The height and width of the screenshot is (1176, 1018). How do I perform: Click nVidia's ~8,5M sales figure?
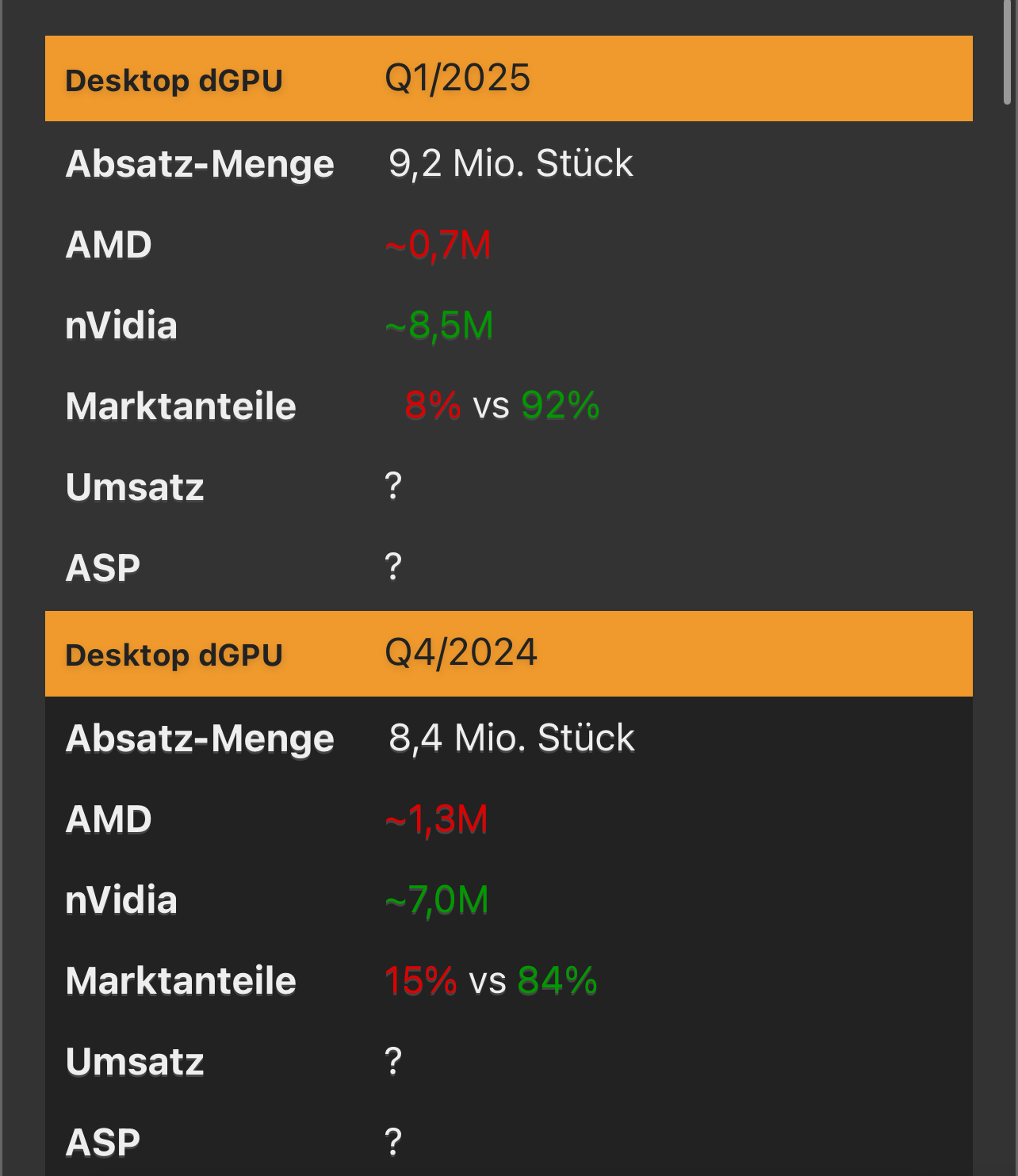pyautogui.click(x=439, y=326)
